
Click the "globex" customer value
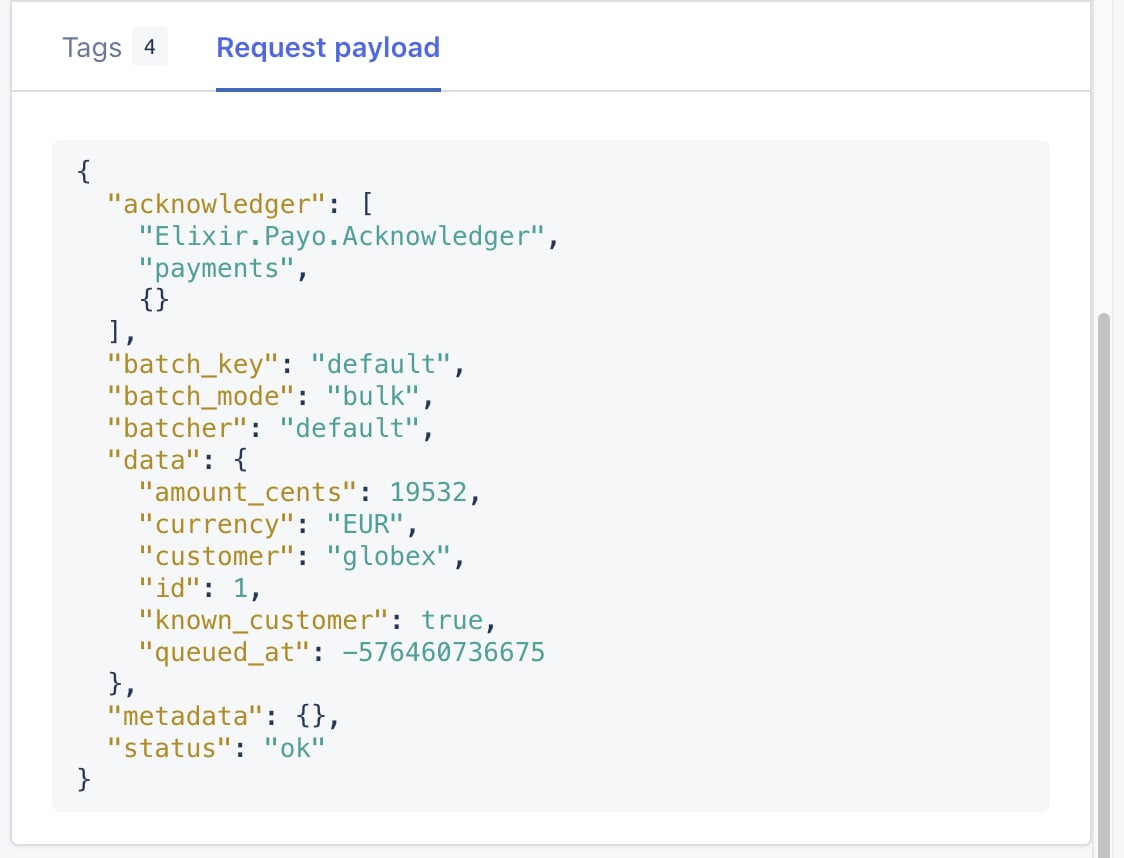(x=389, y=556)
